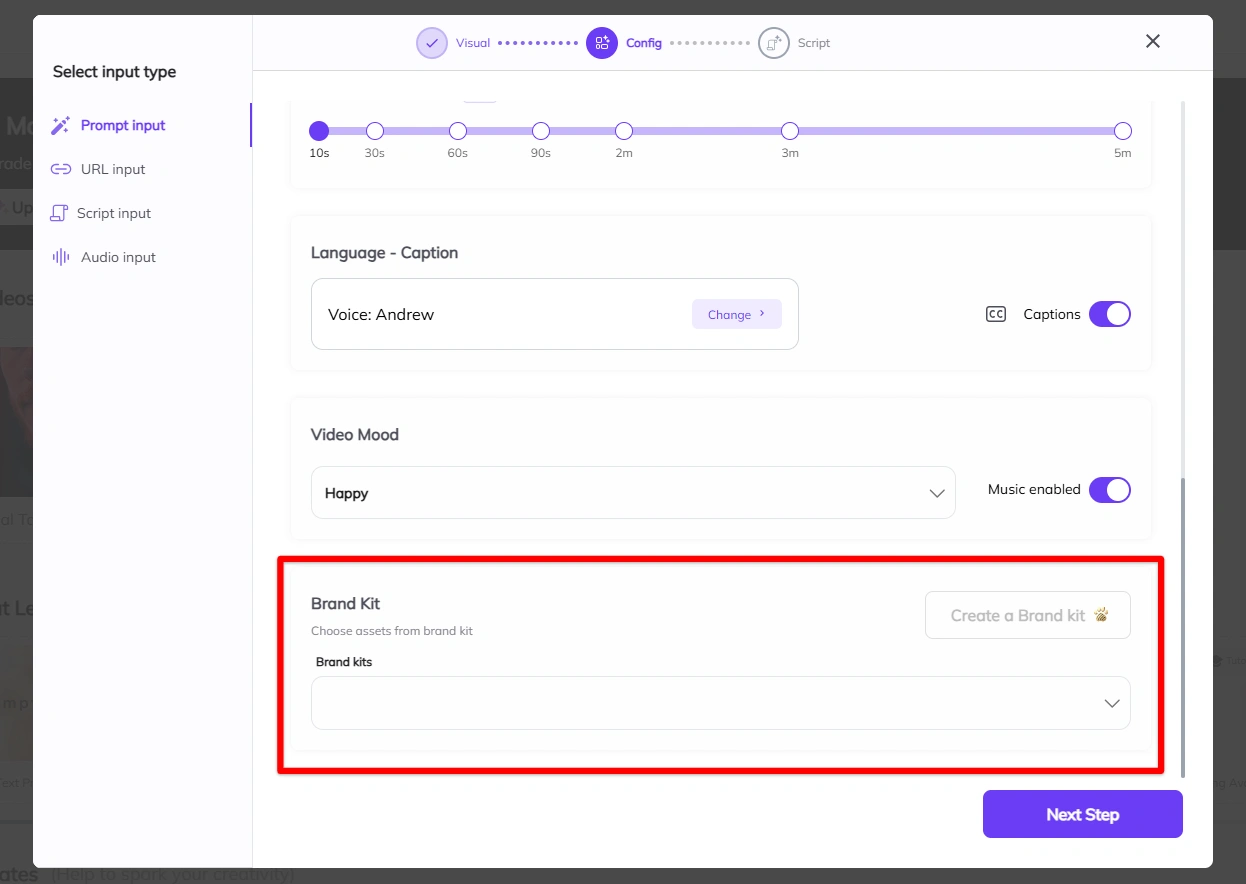Image resolution: width=1246 pixels, height=884 pixels.
Task: Click the CC captions icon
Action: click(996, 314)
